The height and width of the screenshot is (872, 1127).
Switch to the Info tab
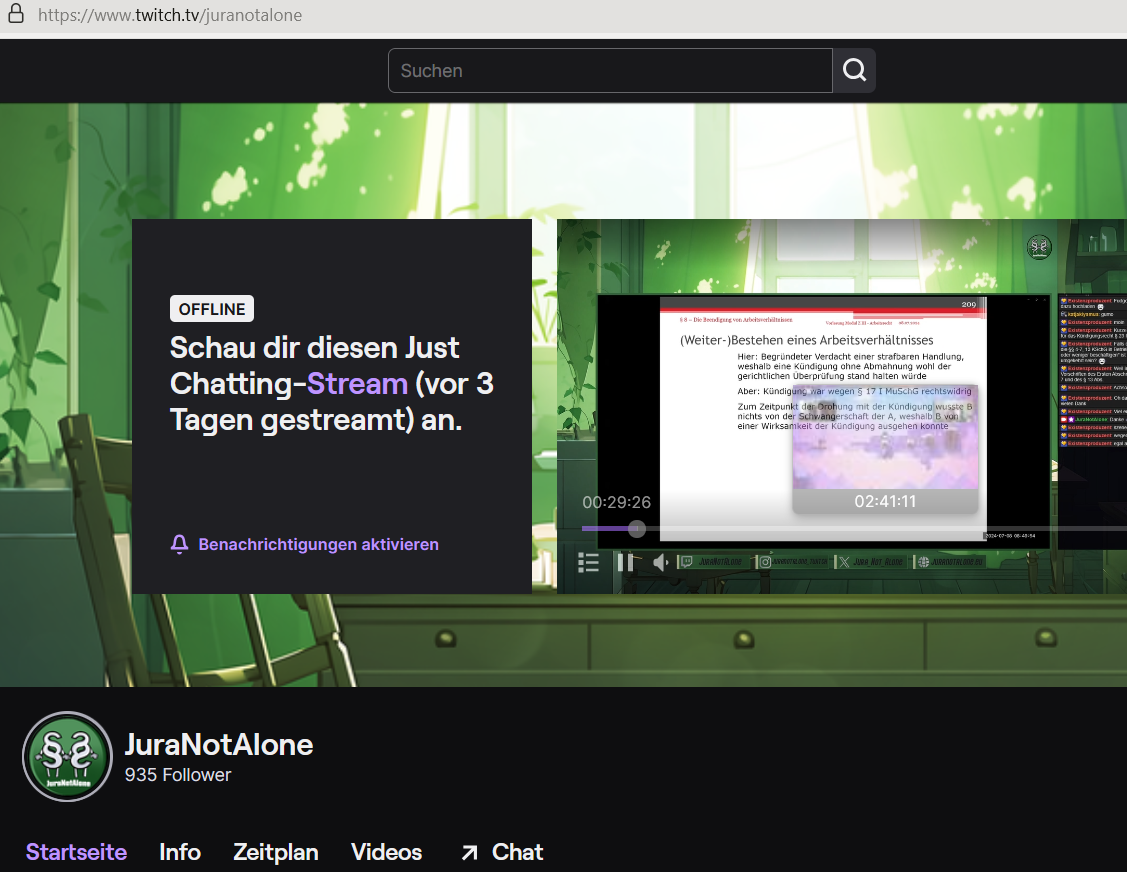pos(180,852)
